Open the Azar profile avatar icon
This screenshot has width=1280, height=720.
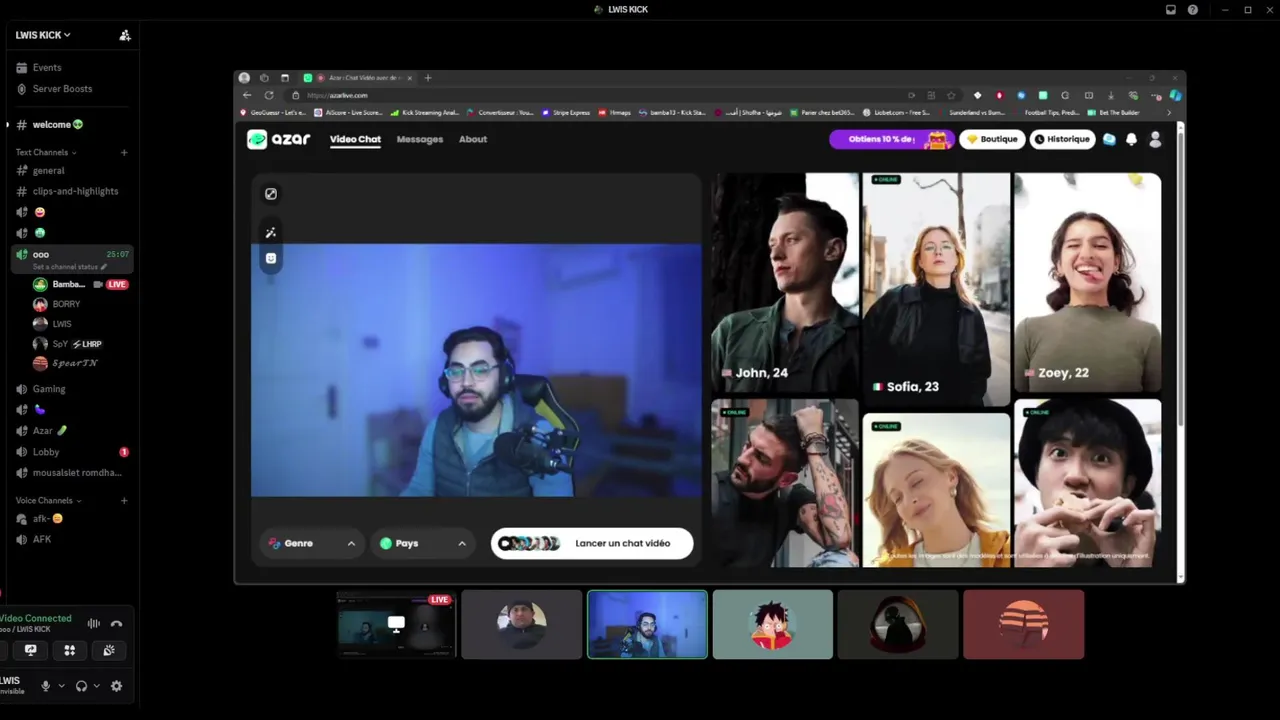pyautogui.click(x=1155, y=140)
